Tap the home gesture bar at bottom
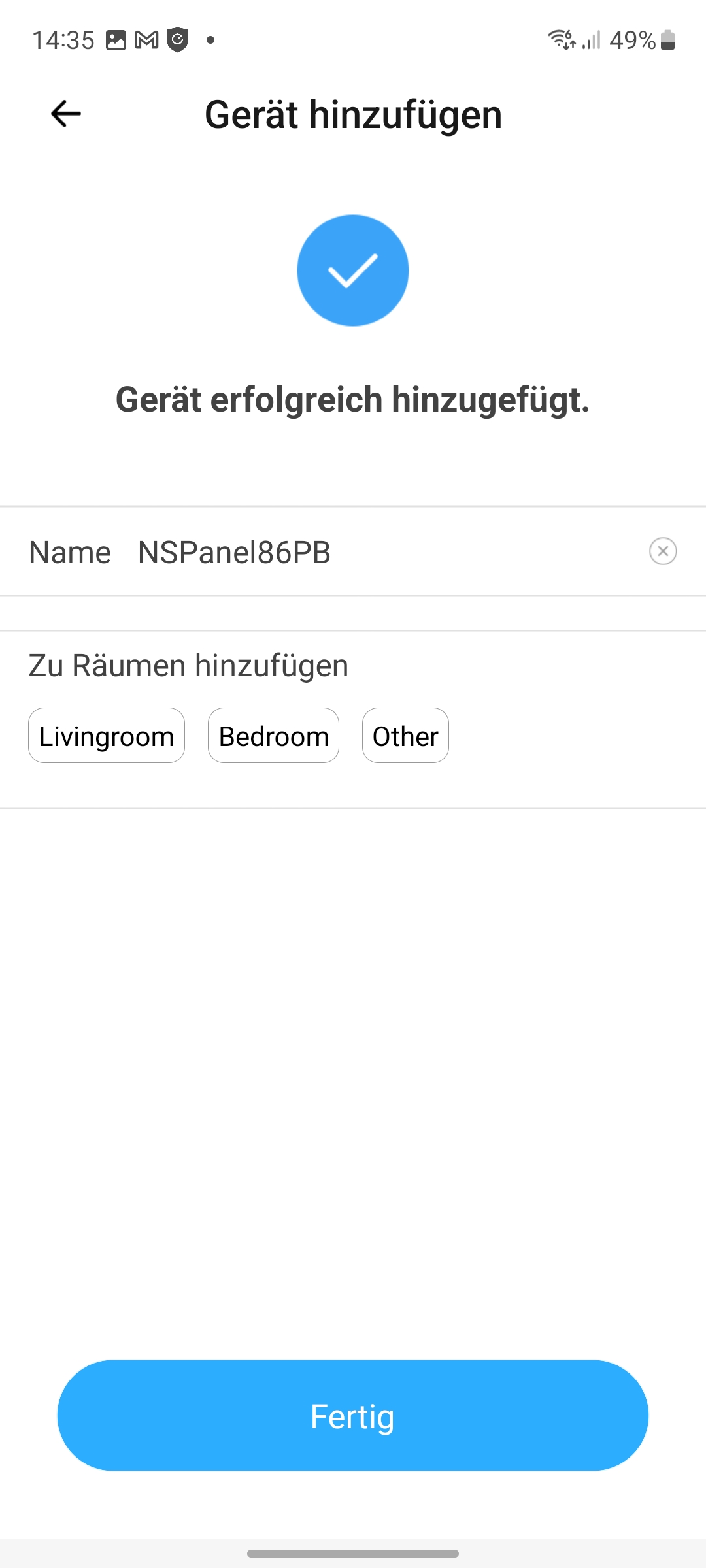 click(x=353, y=1553)
